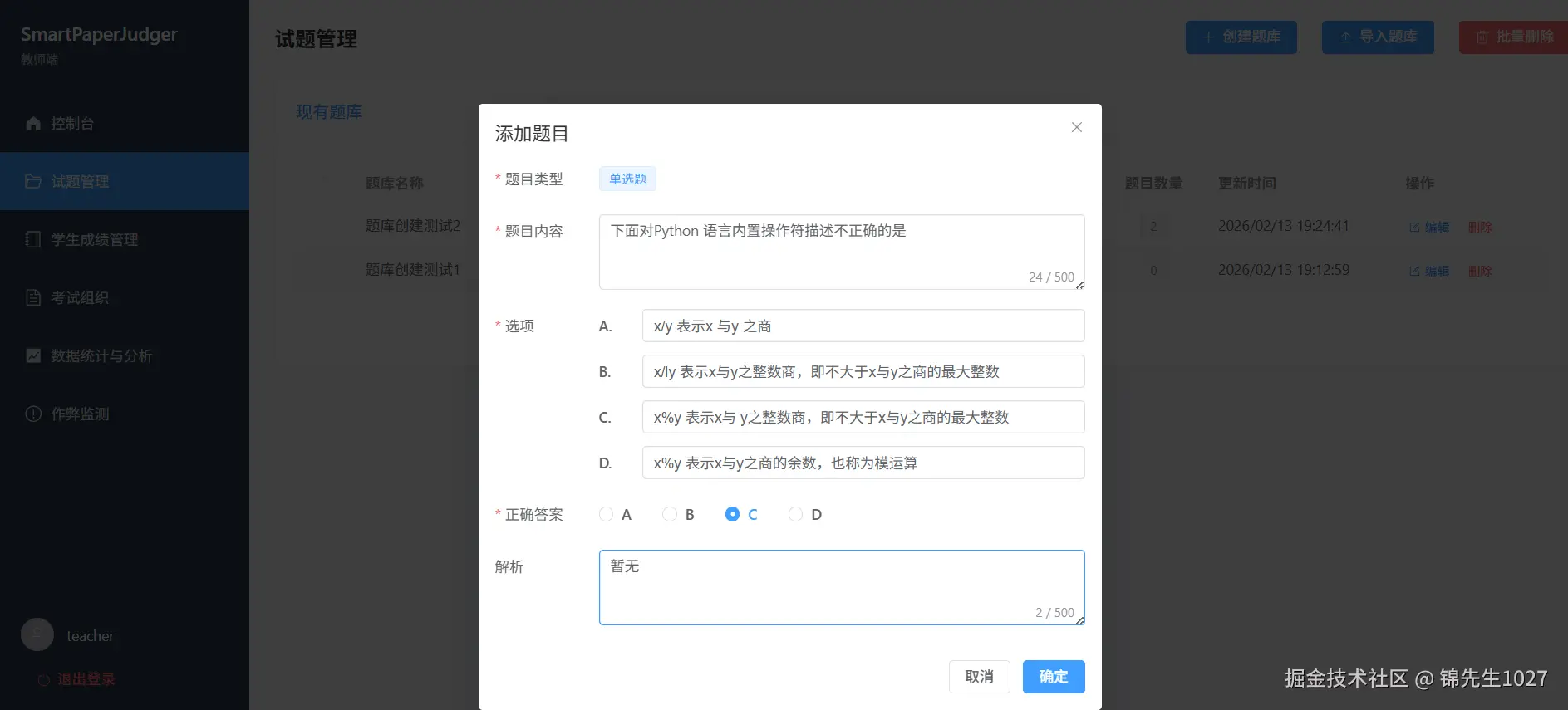Click the 编辑 pencil icon for 题库创建测试1
Image resolution: width=1568 pixels, height=710 pixels.
[1414, 271]
